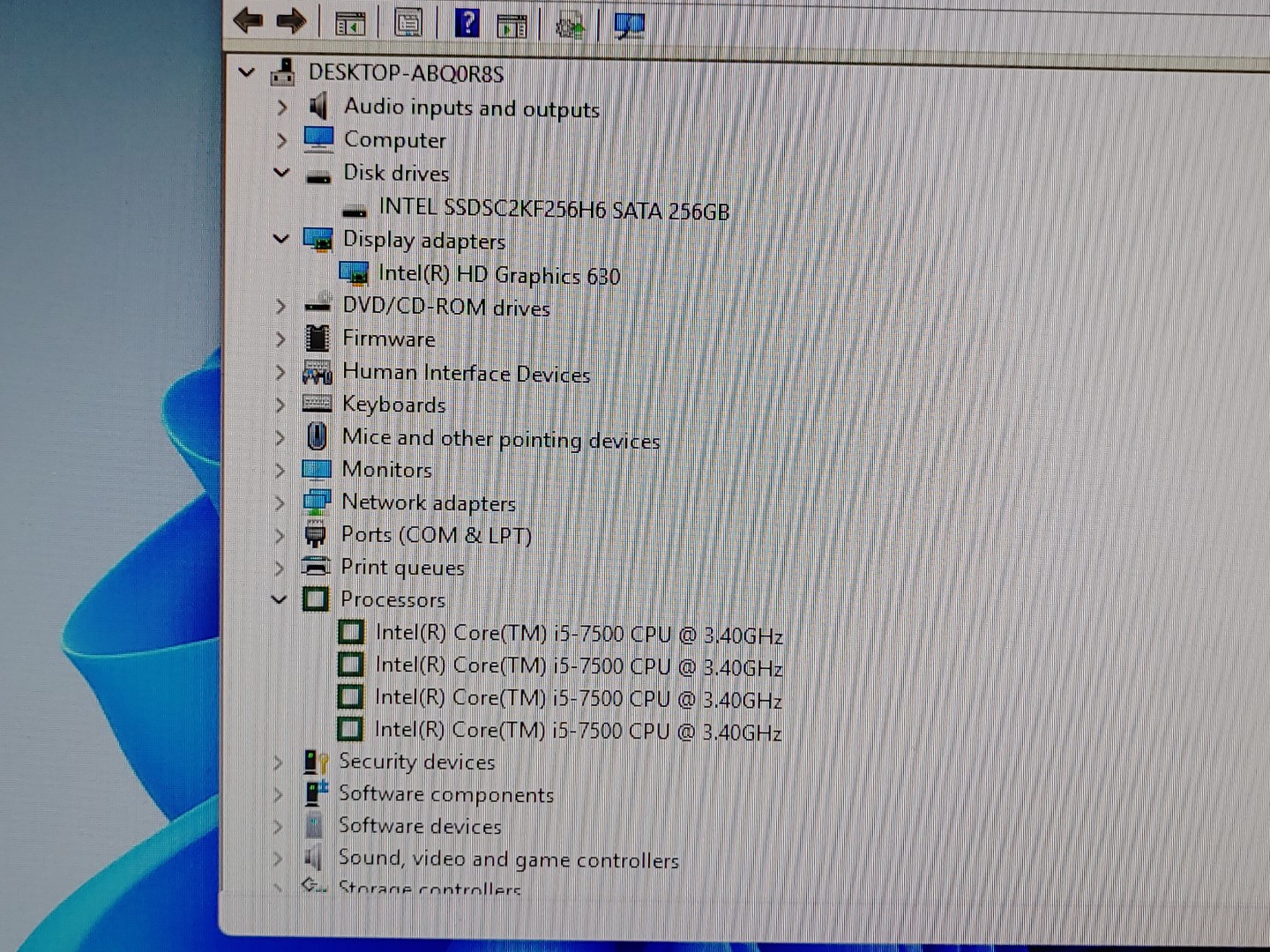The width and height of the screenshot is (1270, 952).
Task: Open Help with the blue question mark icon
Action: pyautogui.click(x=467, y=22)
